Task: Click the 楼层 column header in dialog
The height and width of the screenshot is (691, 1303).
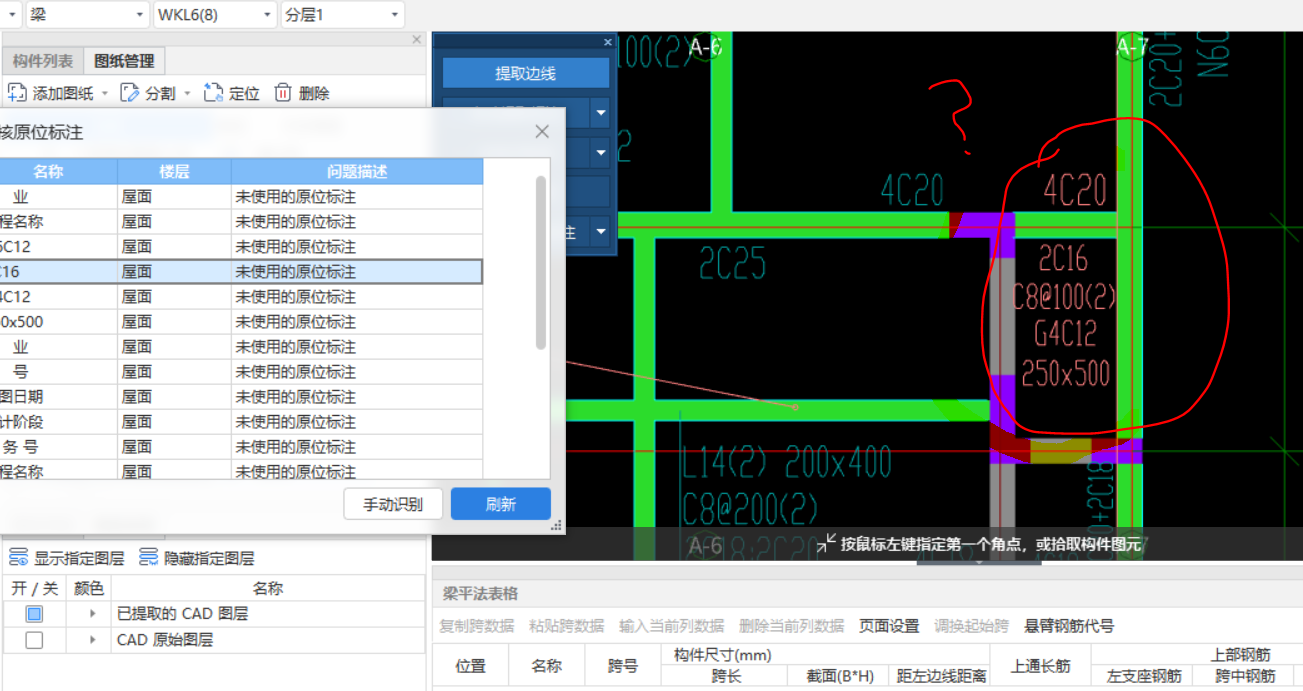Action: pos(174,172)
